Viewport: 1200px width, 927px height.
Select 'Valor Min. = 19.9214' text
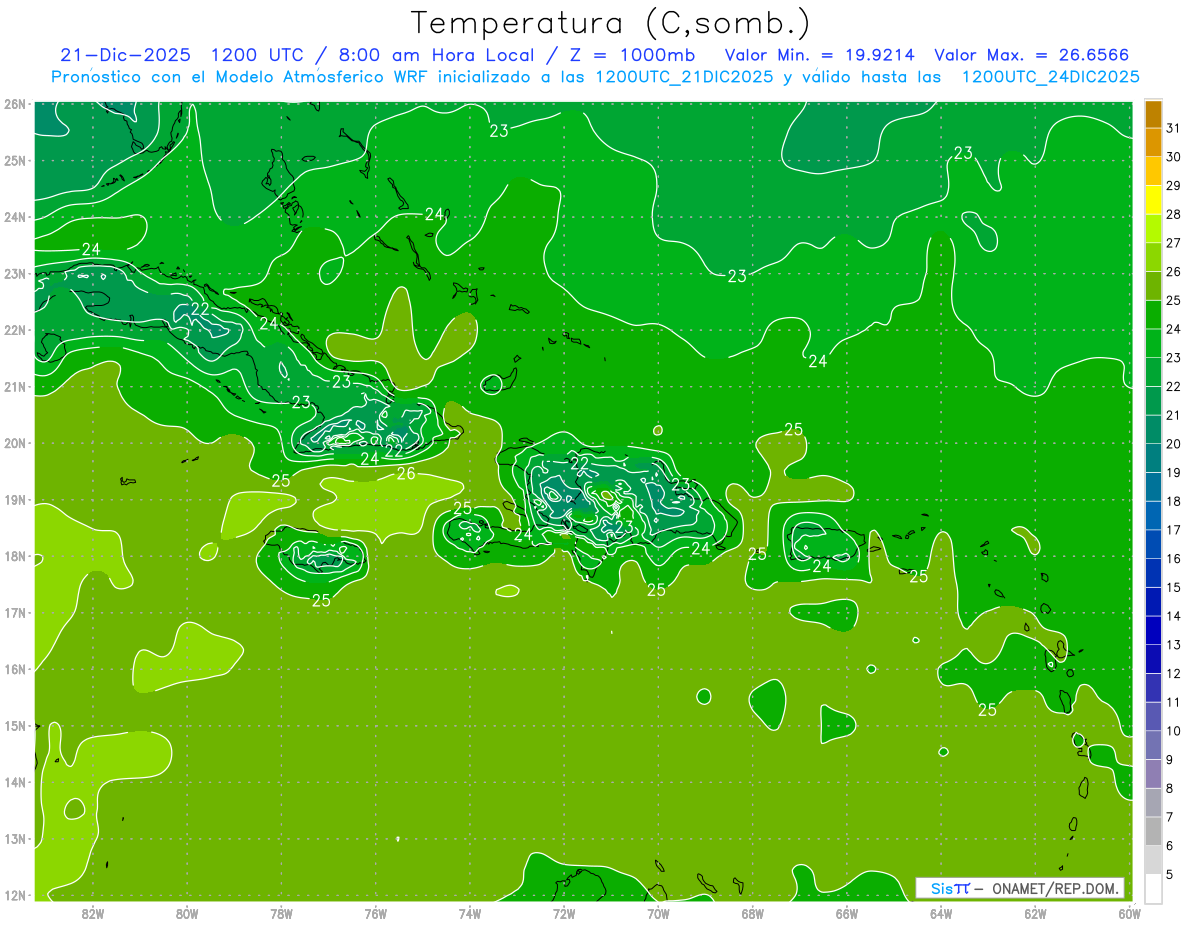[x=821, y=55]
